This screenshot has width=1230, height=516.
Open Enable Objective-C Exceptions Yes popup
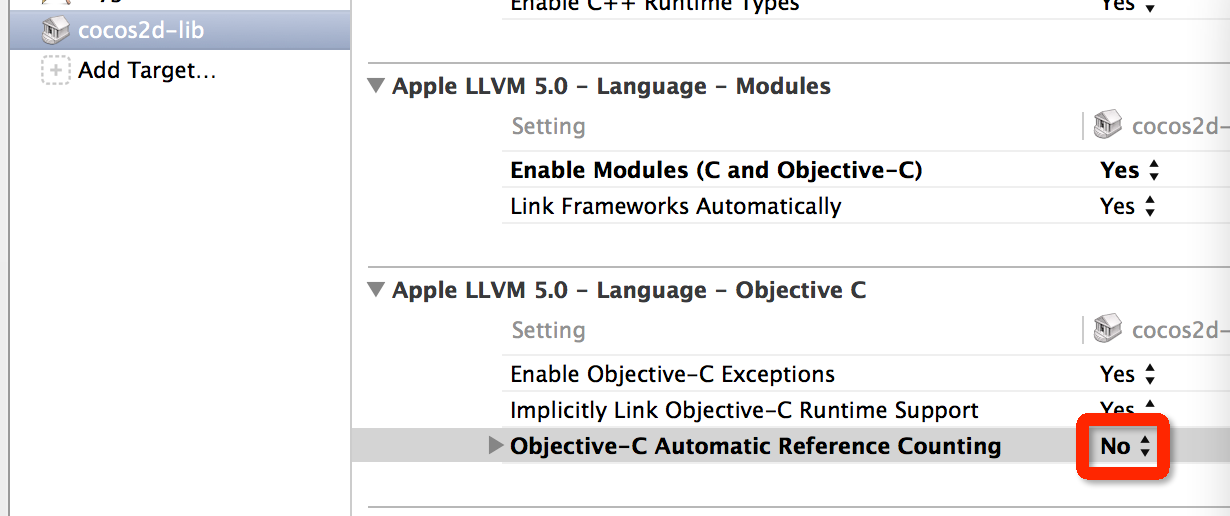1129,374
